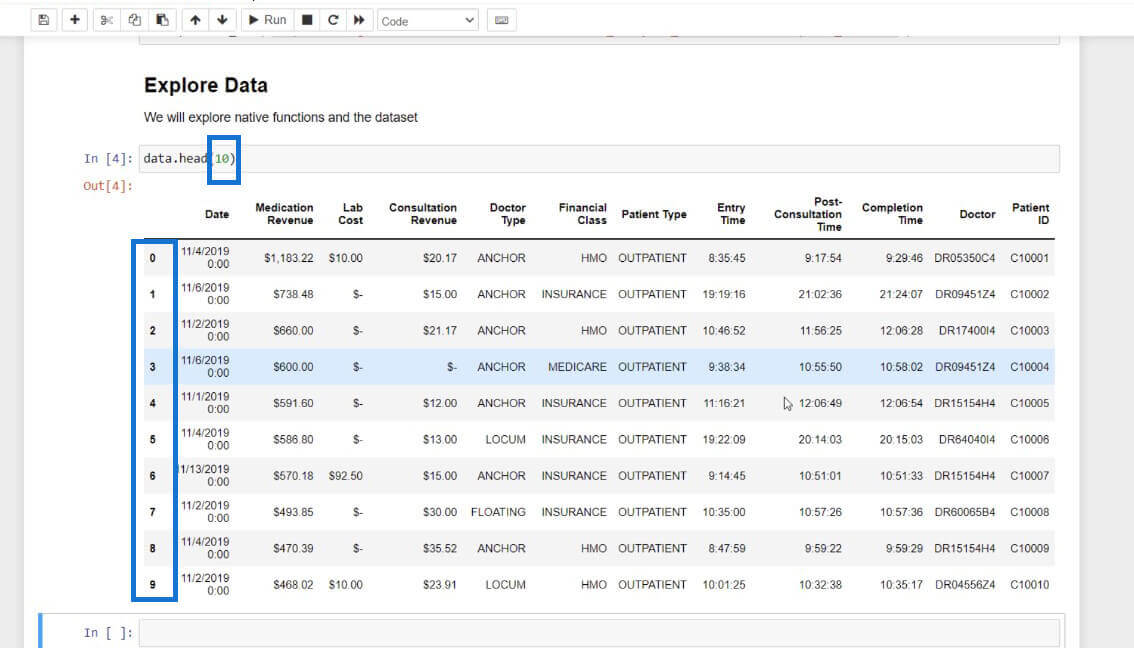Click the Out[4] output prompt area

pyautogui.click(x=107, y=185)
